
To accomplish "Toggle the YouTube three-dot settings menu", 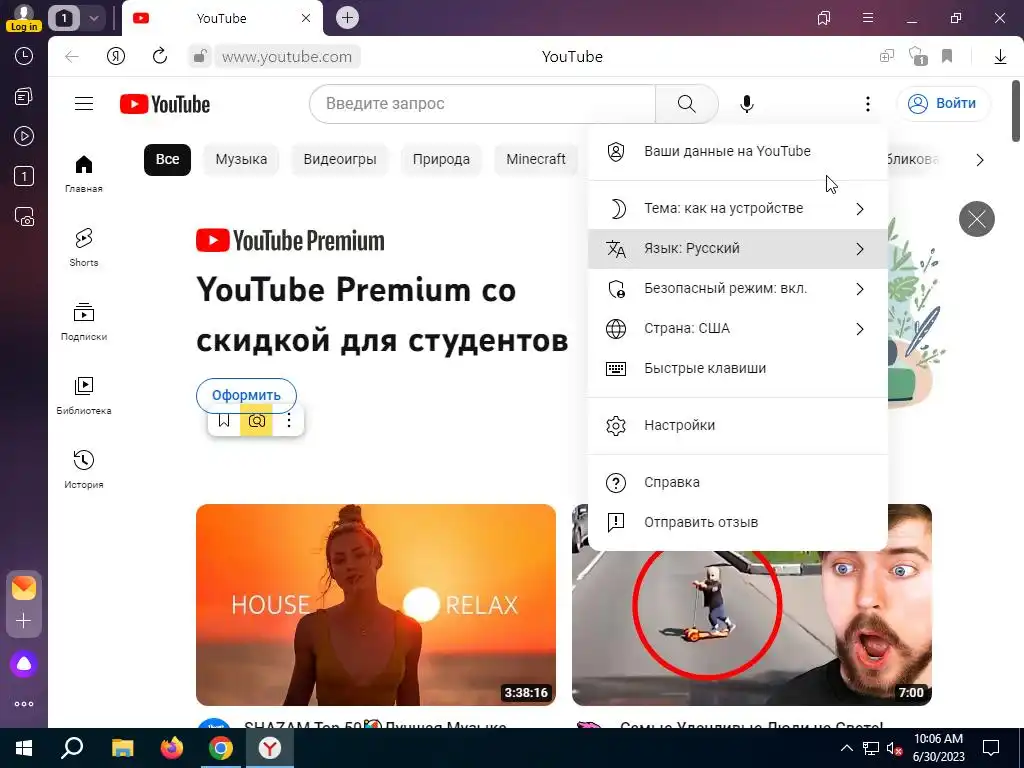I will [x=867, y=104].
